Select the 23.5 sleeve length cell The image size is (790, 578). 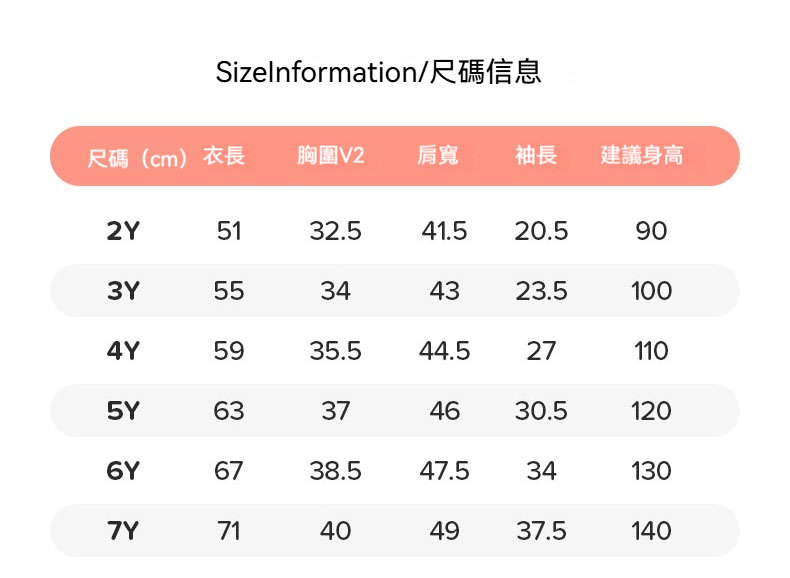click(x=541, y=291)
